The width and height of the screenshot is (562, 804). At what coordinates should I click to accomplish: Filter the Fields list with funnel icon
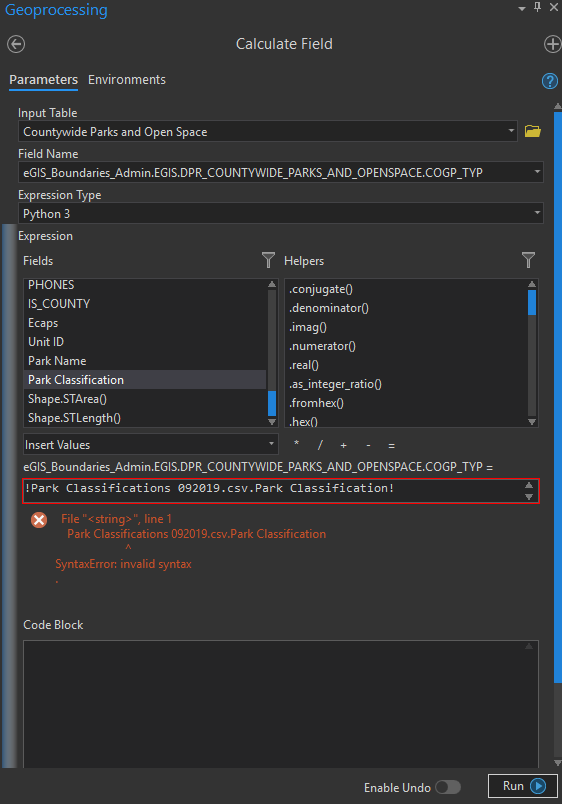pyautogui.click(x=268, y=260)
